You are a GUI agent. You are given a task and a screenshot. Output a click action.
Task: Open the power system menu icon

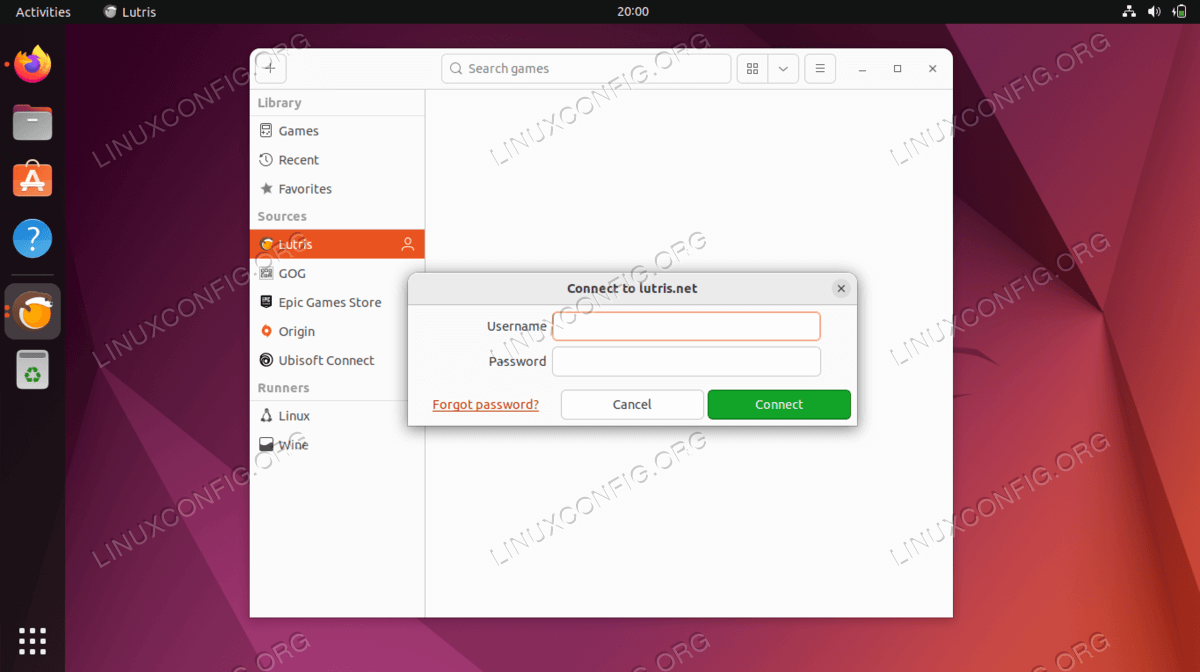point(1179,12)
